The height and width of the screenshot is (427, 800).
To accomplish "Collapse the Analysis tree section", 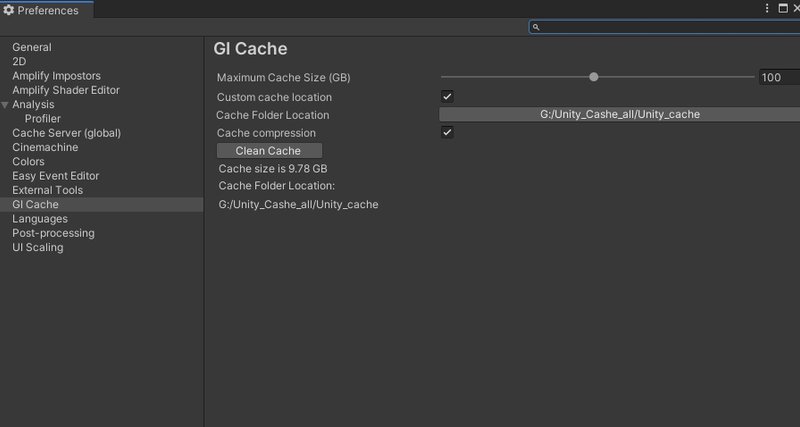I will (5, 105).
